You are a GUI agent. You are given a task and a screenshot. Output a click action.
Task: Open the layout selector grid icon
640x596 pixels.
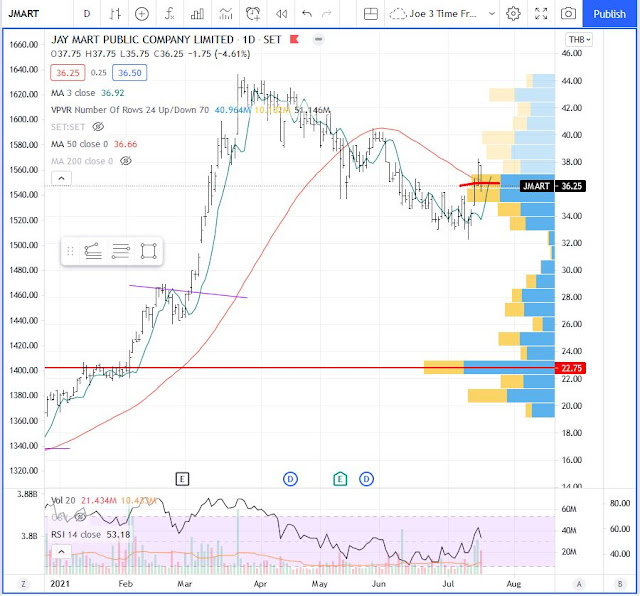(x=371, y=14)
